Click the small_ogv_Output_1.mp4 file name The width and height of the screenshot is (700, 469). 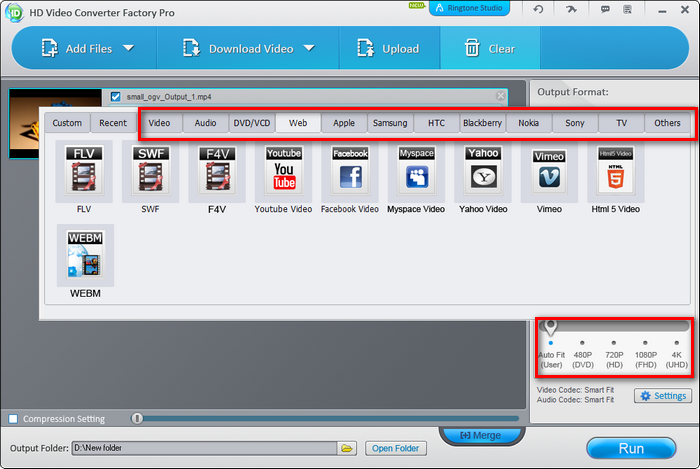169,97
